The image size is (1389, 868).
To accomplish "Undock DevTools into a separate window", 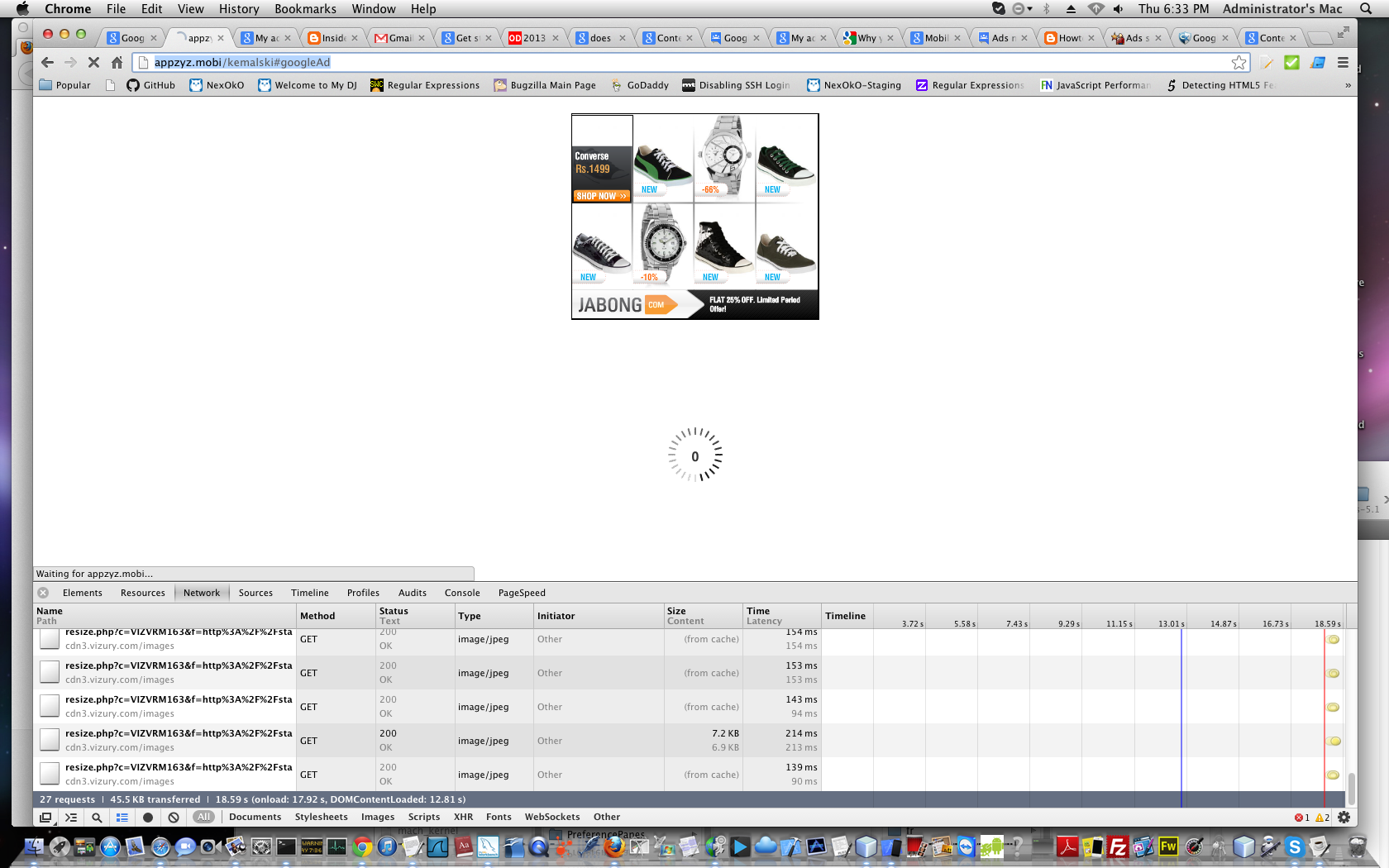I will (x=45, y=818).
